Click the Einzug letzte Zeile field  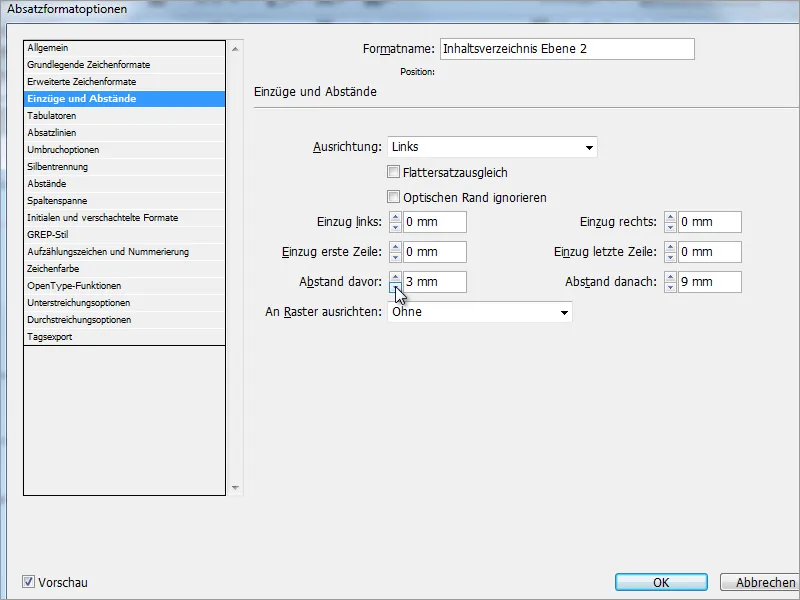pos(710,252)
